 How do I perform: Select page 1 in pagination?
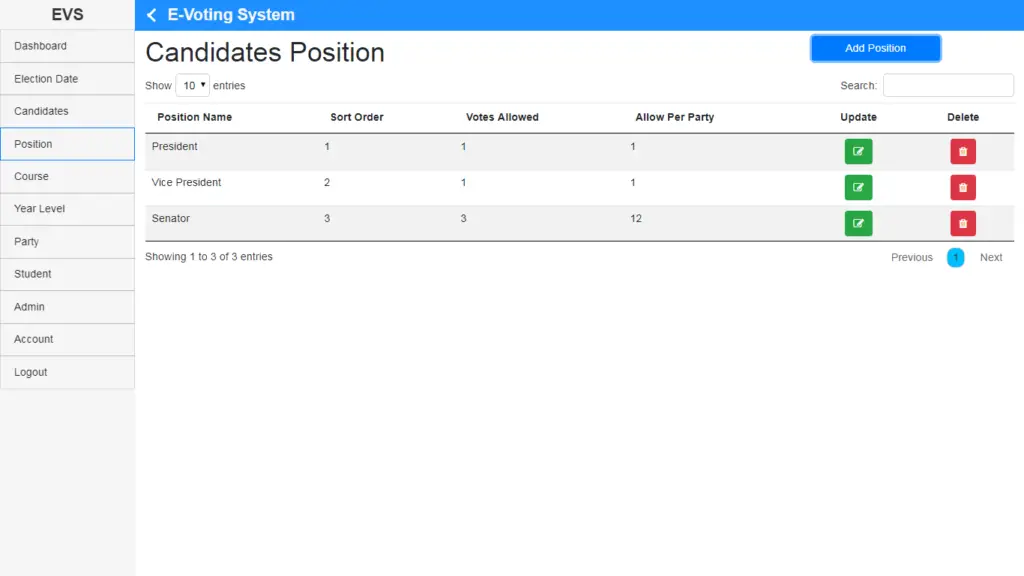pos(955,257)
